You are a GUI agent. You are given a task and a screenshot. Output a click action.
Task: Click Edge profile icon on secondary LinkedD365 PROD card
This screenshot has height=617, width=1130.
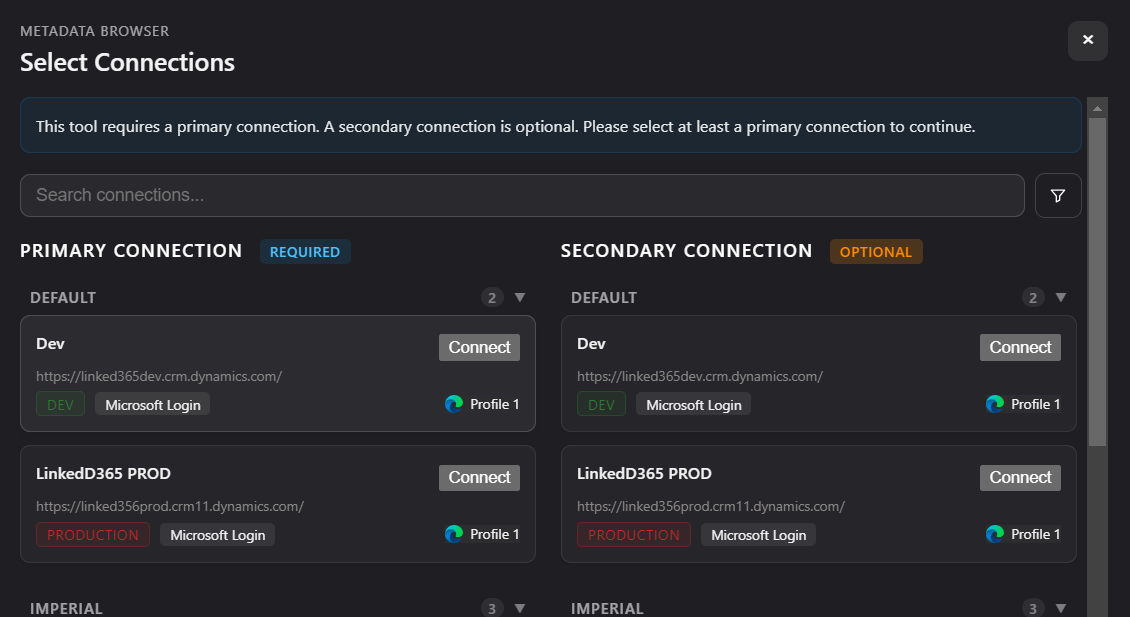[995, 534]
